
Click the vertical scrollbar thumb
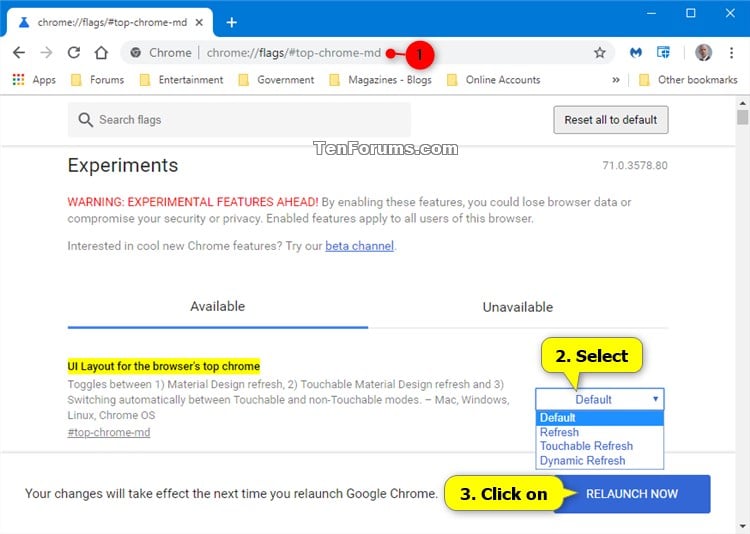click(x=742, y=117)
